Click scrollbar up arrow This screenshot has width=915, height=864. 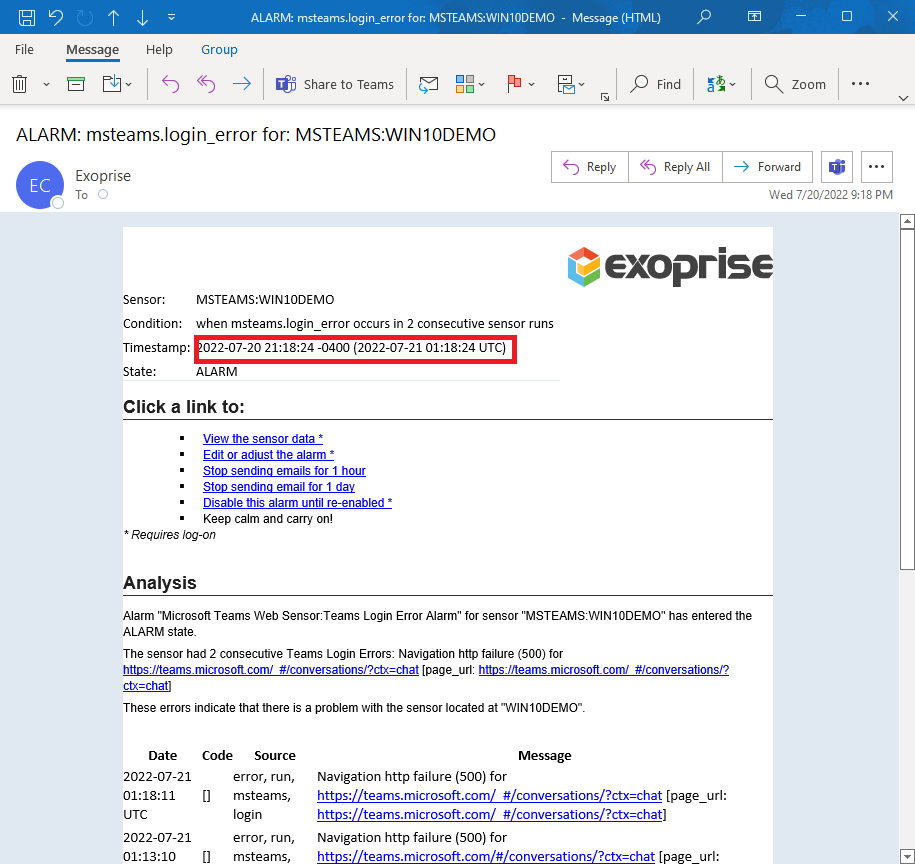pyautogui.click(x=907, y=222)
